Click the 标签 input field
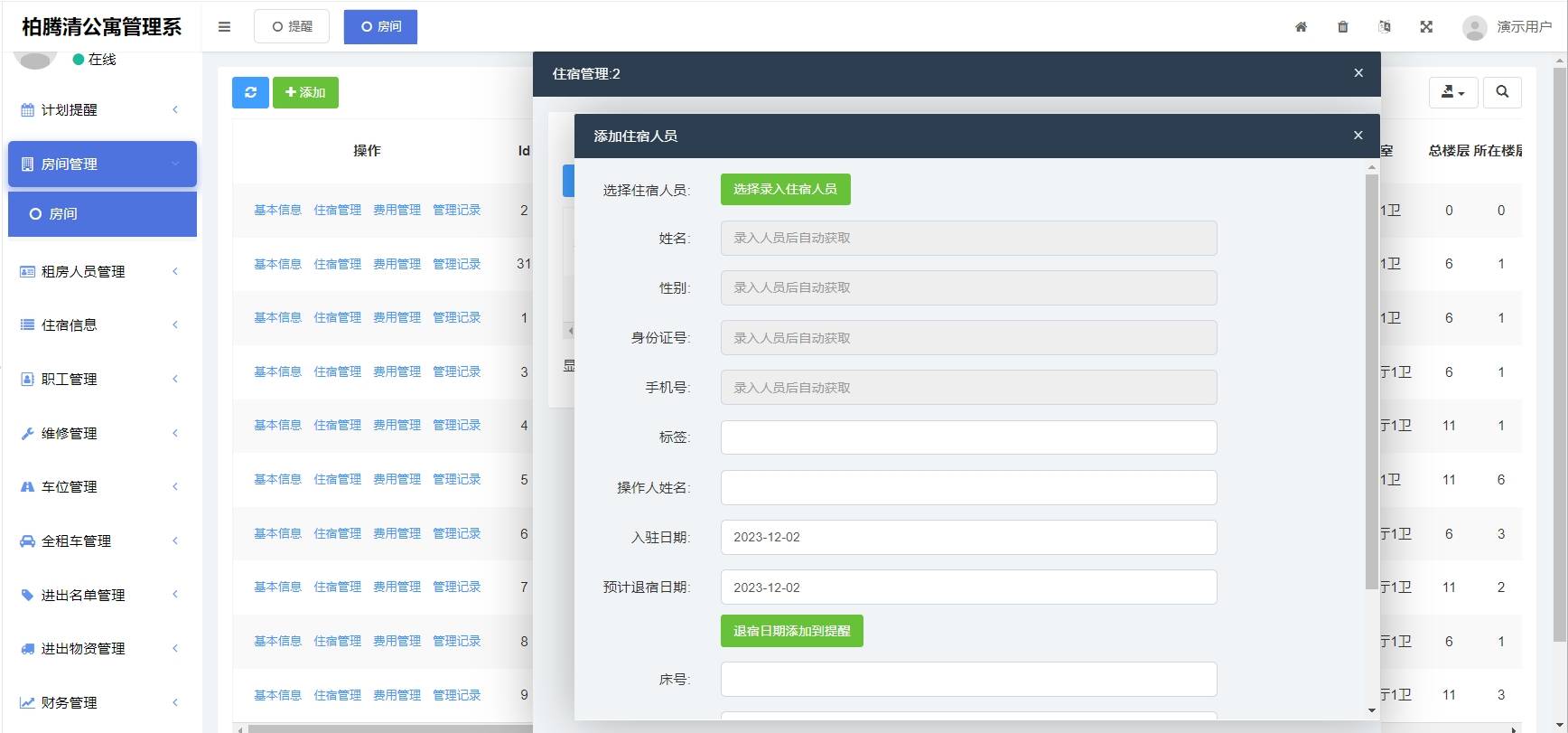Viewport: 1568px width, 733px height. click(x=968, y=437)
